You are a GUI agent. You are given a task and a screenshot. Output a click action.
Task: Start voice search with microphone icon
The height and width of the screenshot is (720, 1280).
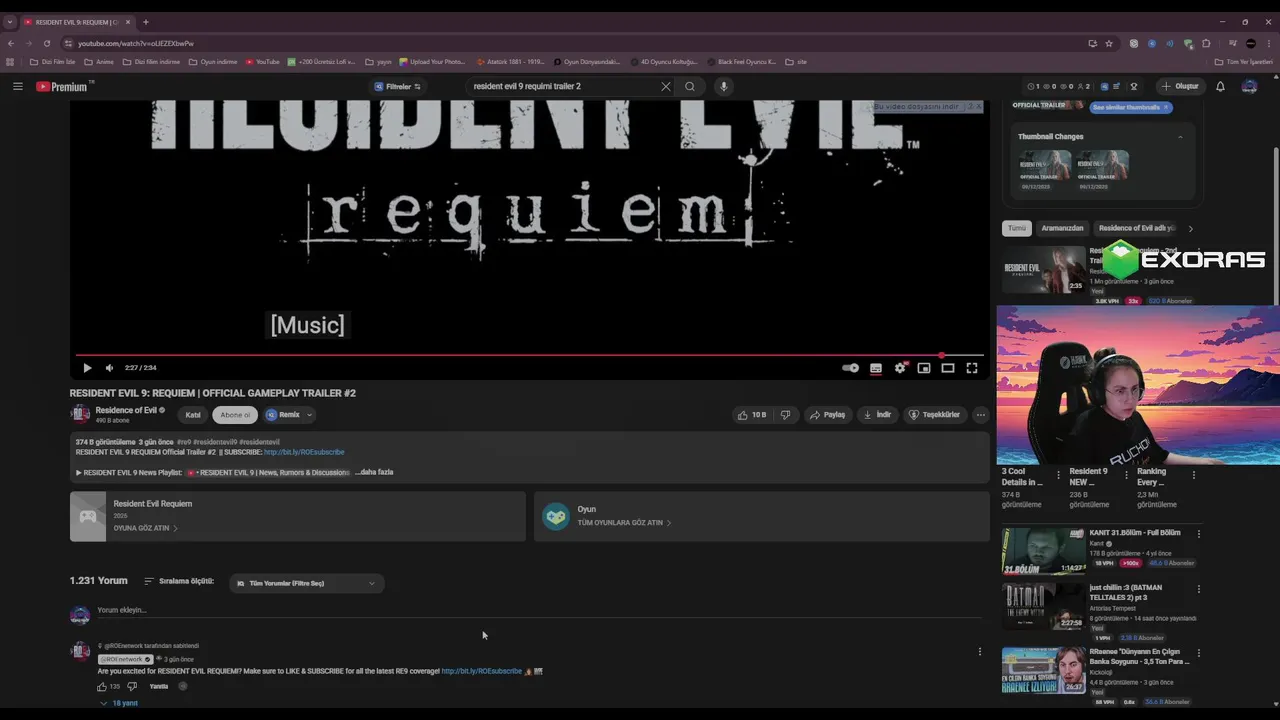coord(724,87)
